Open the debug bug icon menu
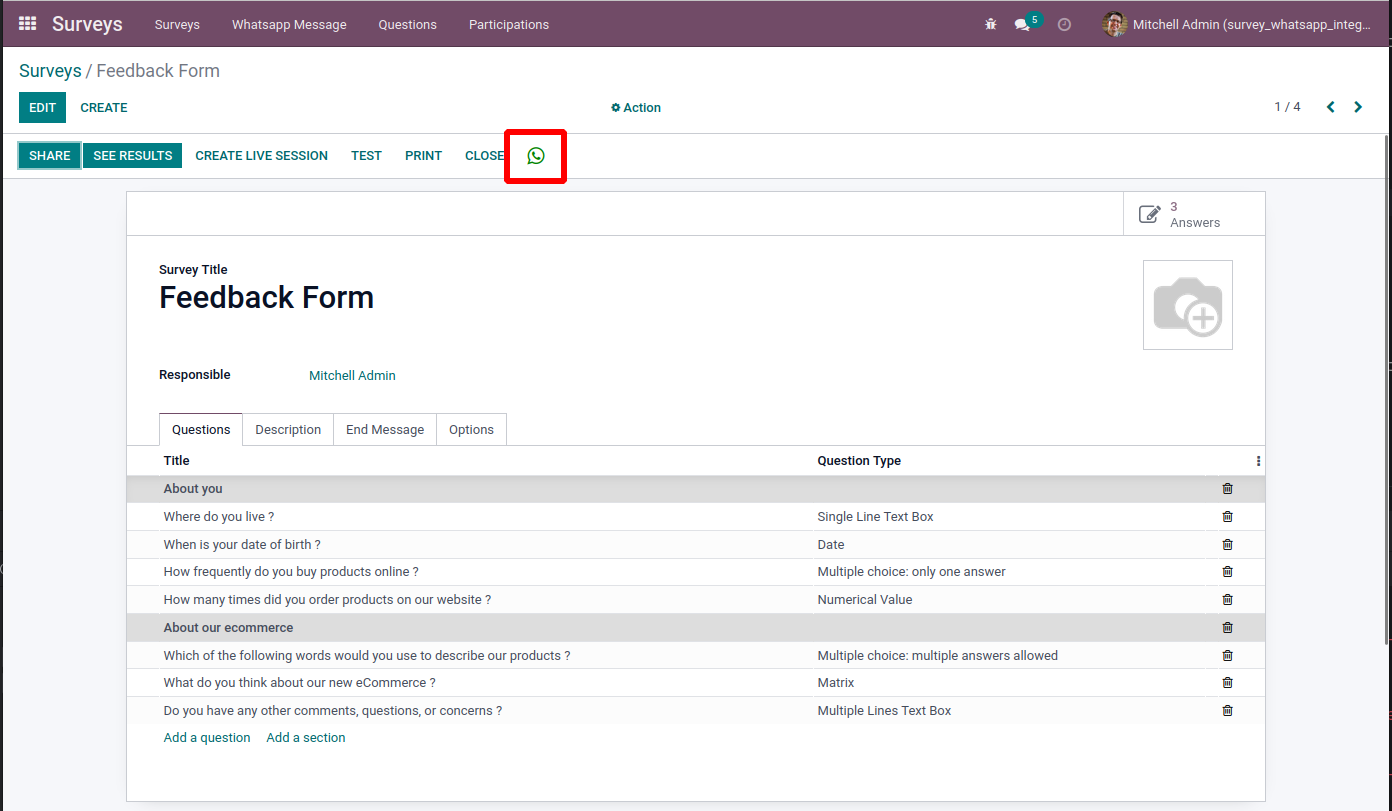1392x811 pixels. point(991,24)
